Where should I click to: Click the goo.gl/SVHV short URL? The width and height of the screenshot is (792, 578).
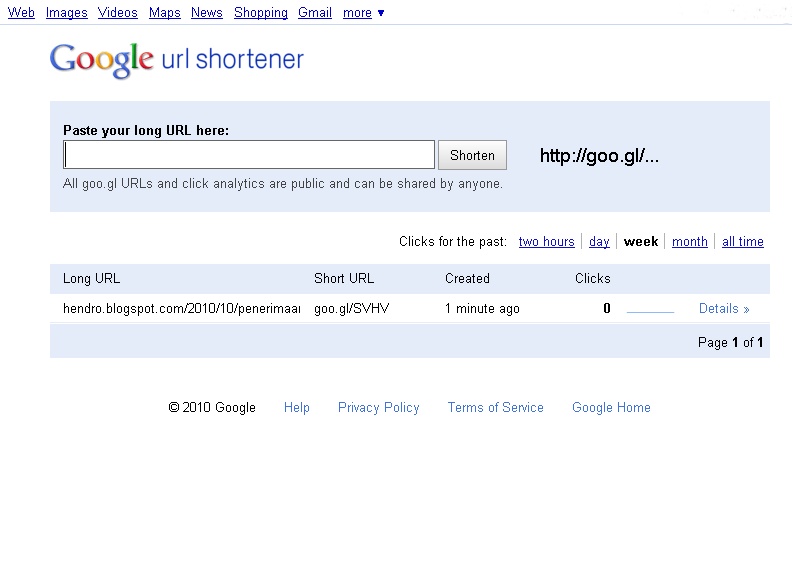pyautogui.click(x=352, y=309)
